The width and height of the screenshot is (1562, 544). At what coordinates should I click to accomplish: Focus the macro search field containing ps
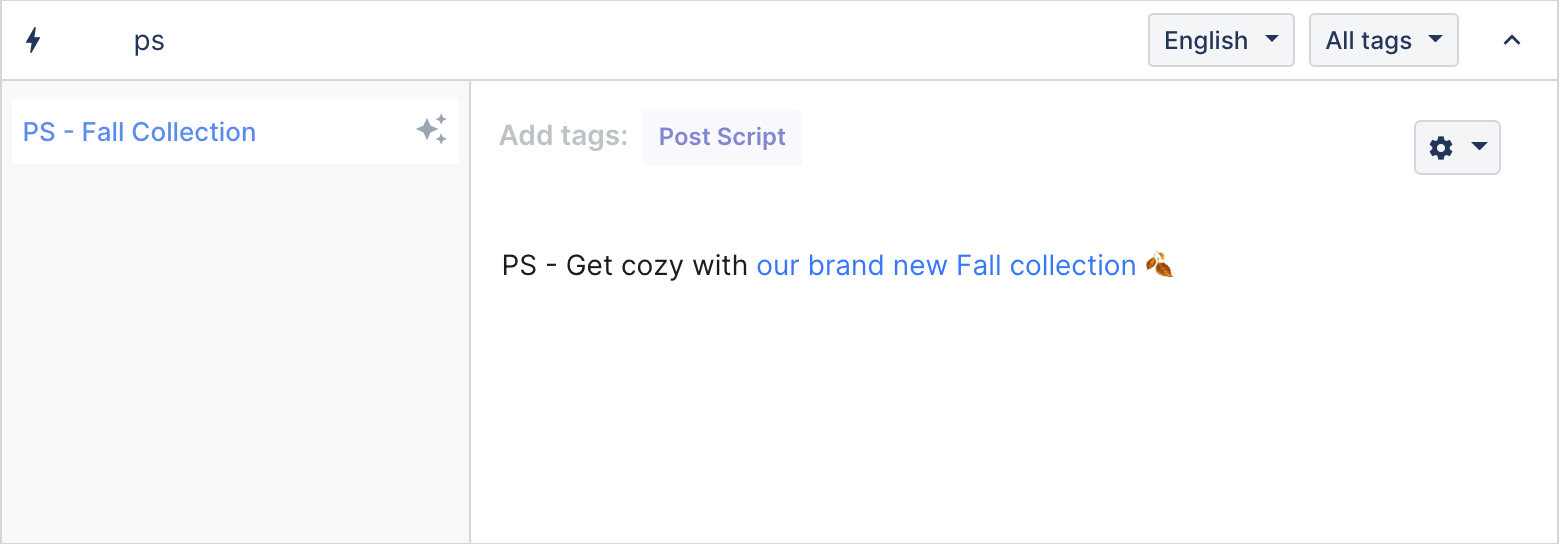click(x=600, y=41)
